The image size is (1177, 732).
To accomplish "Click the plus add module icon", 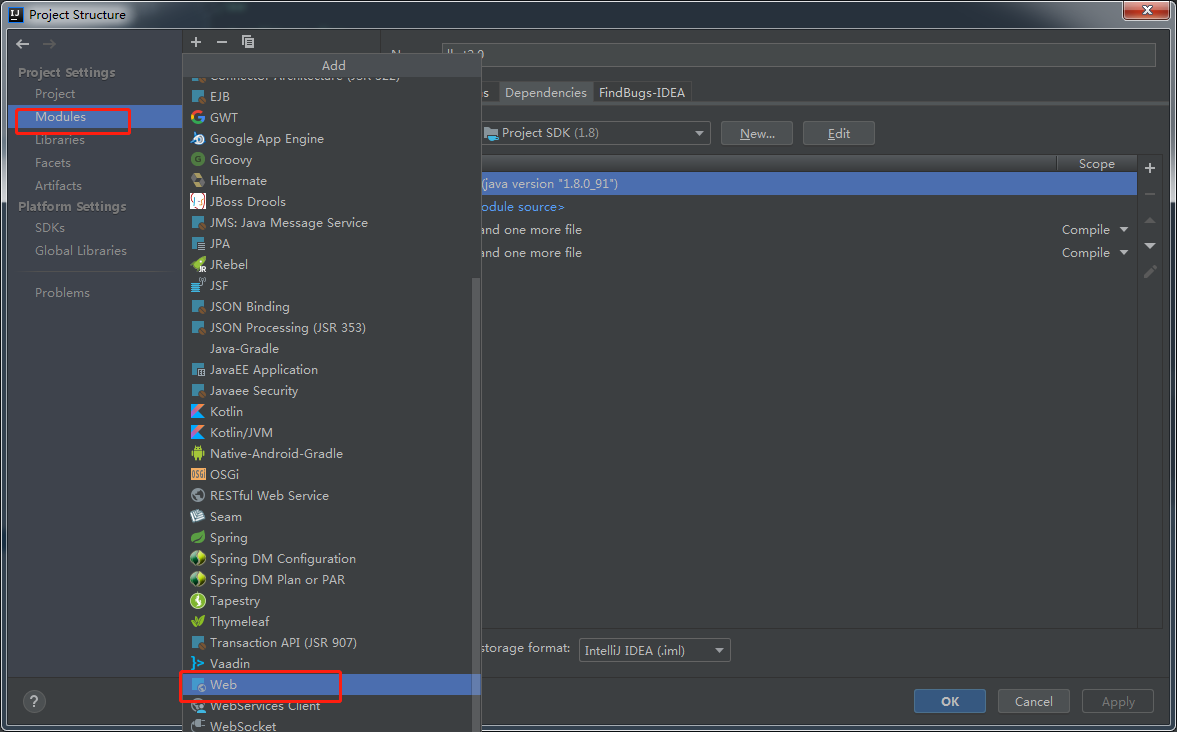I will pos(196,42).
